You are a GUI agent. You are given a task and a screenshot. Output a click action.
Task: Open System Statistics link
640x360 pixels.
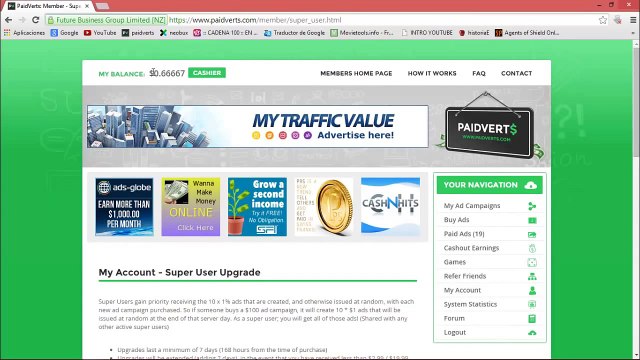[x=470, y=304]
